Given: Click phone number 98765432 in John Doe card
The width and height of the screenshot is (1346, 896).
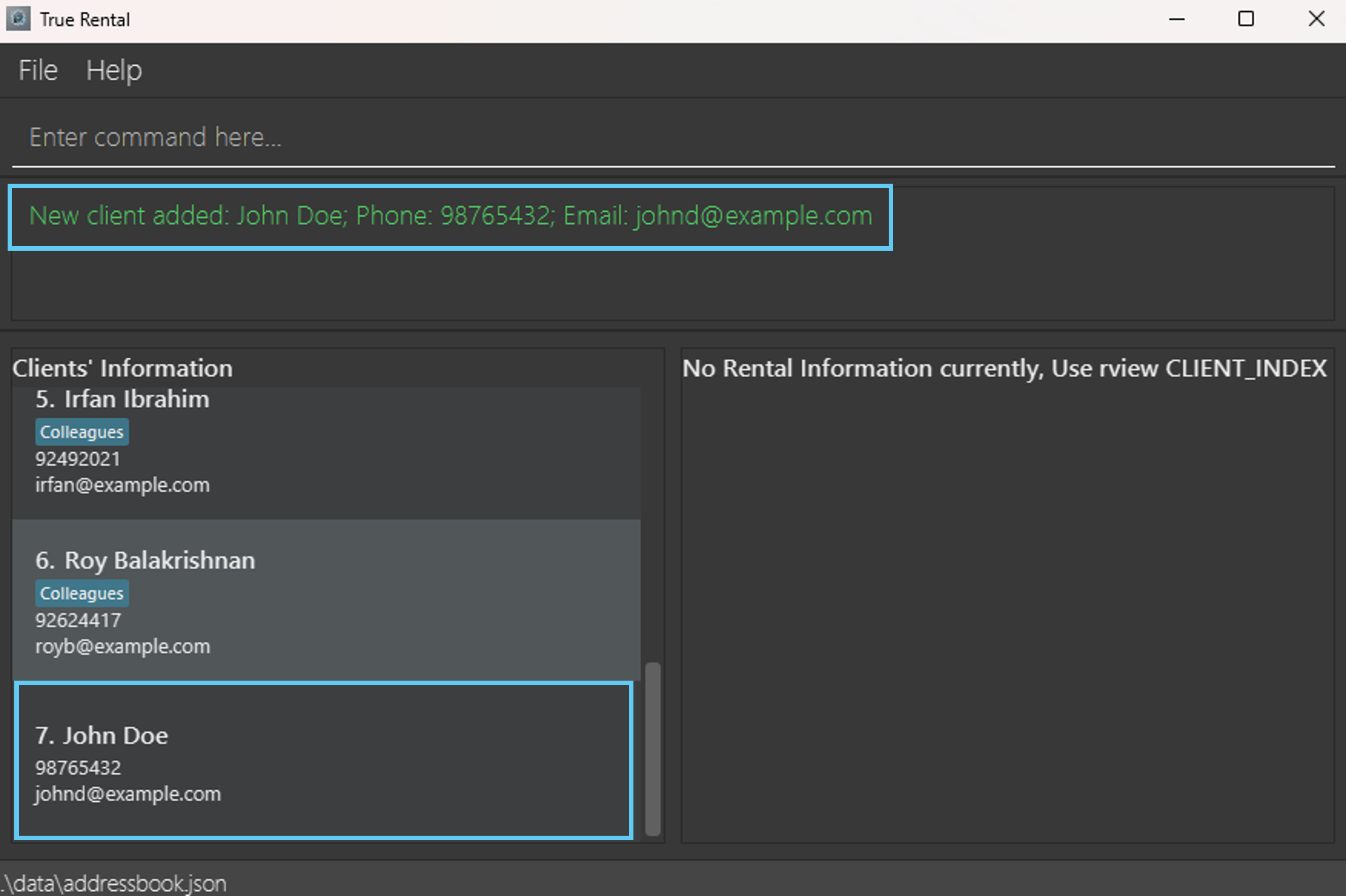Looking at the screenshot, I should (78, 768).
